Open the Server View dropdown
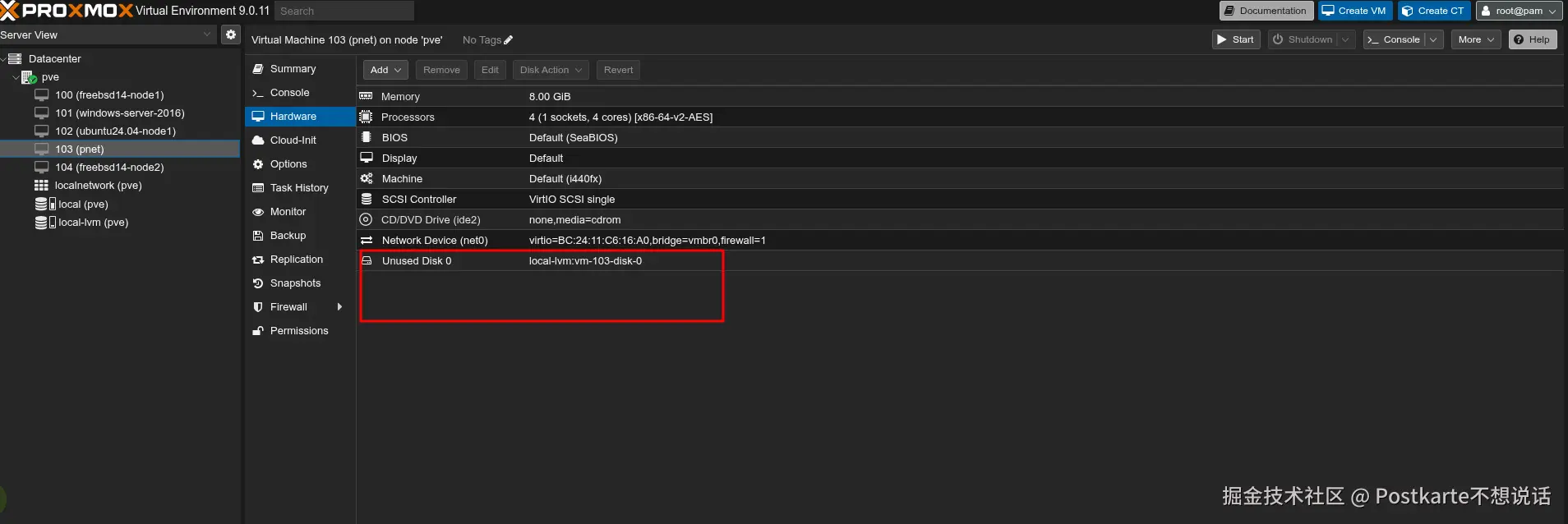The image size is (1568, 524). (x=207, y=34)
